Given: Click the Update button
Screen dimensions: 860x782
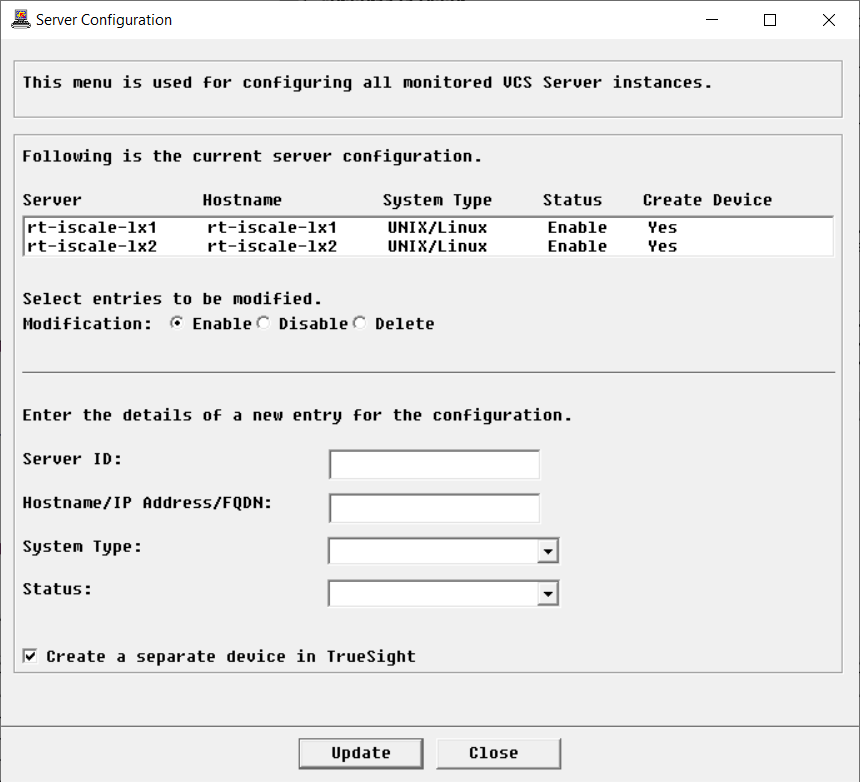Looking at the screenshot, I should point(360,753).
